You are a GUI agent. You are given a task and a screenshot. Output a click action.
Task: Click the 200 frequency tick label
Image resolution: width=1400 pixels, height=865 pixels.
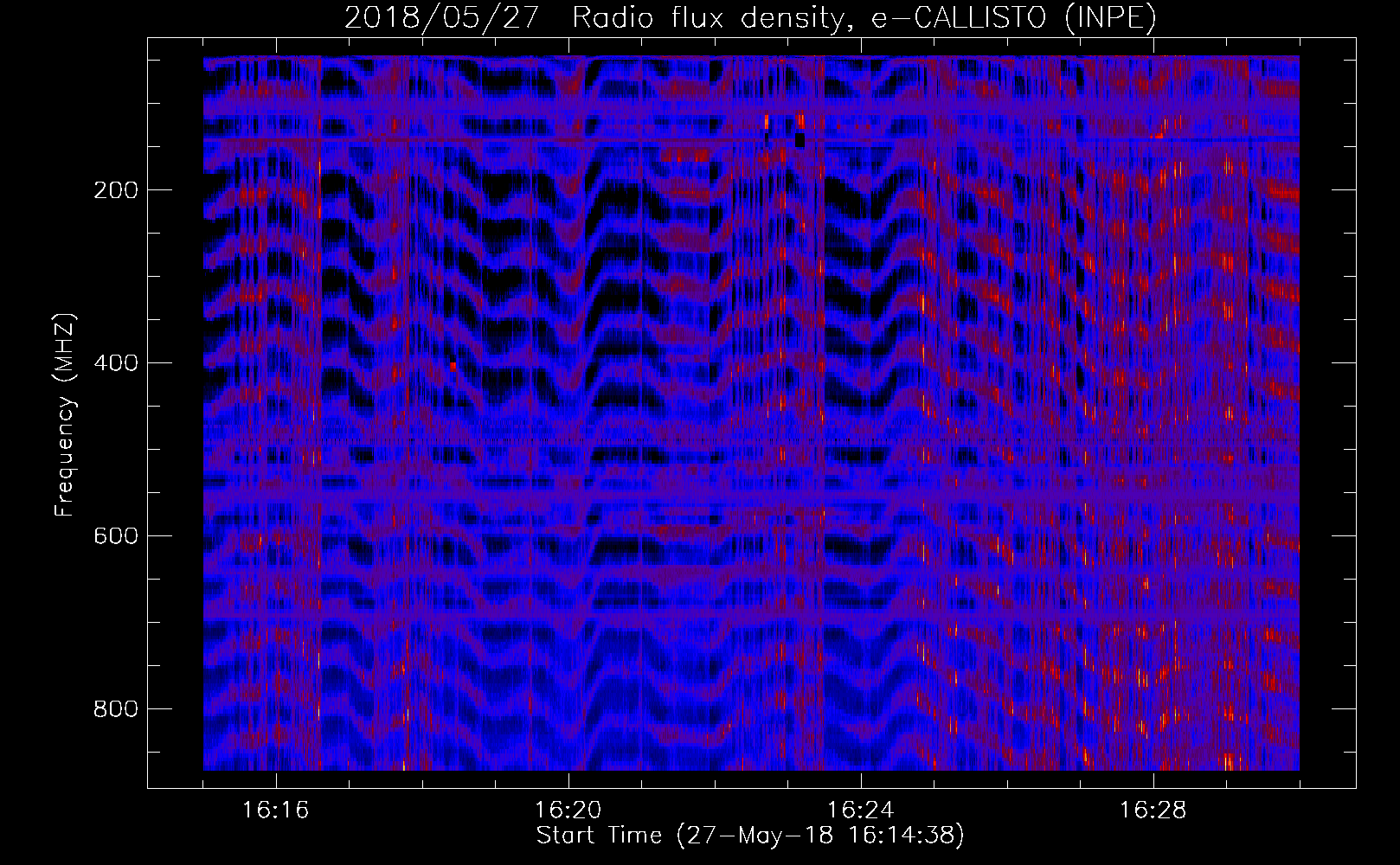(x=116, y=190)
